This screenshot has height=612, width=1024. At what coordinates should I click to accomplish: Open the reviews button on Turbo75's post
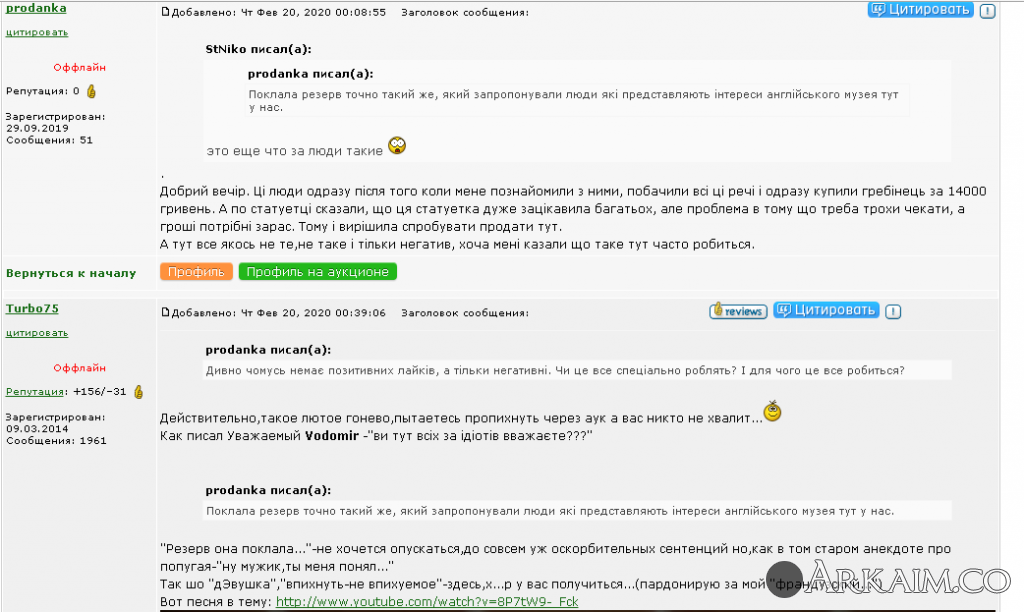click(738, 311)
